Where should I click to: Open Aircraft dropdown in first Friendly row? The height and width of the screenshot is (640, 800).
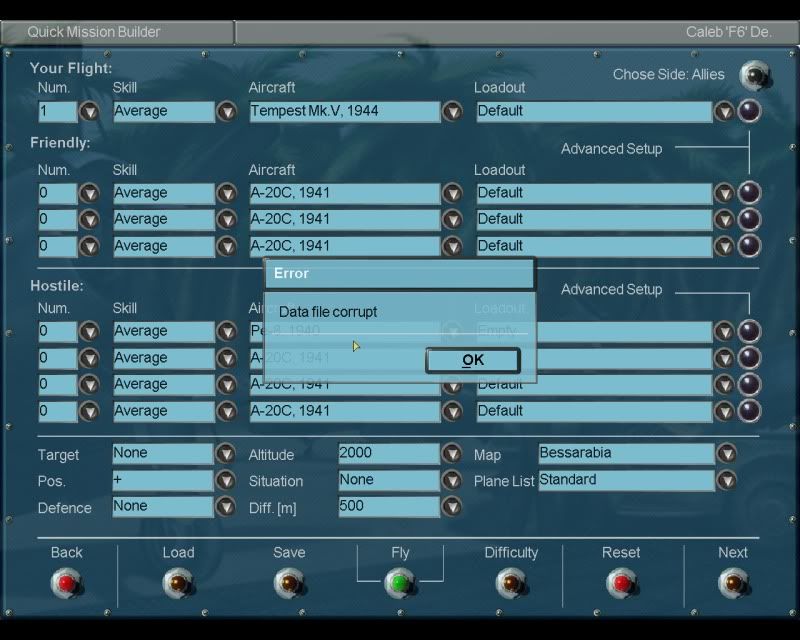tap(452, 193)
